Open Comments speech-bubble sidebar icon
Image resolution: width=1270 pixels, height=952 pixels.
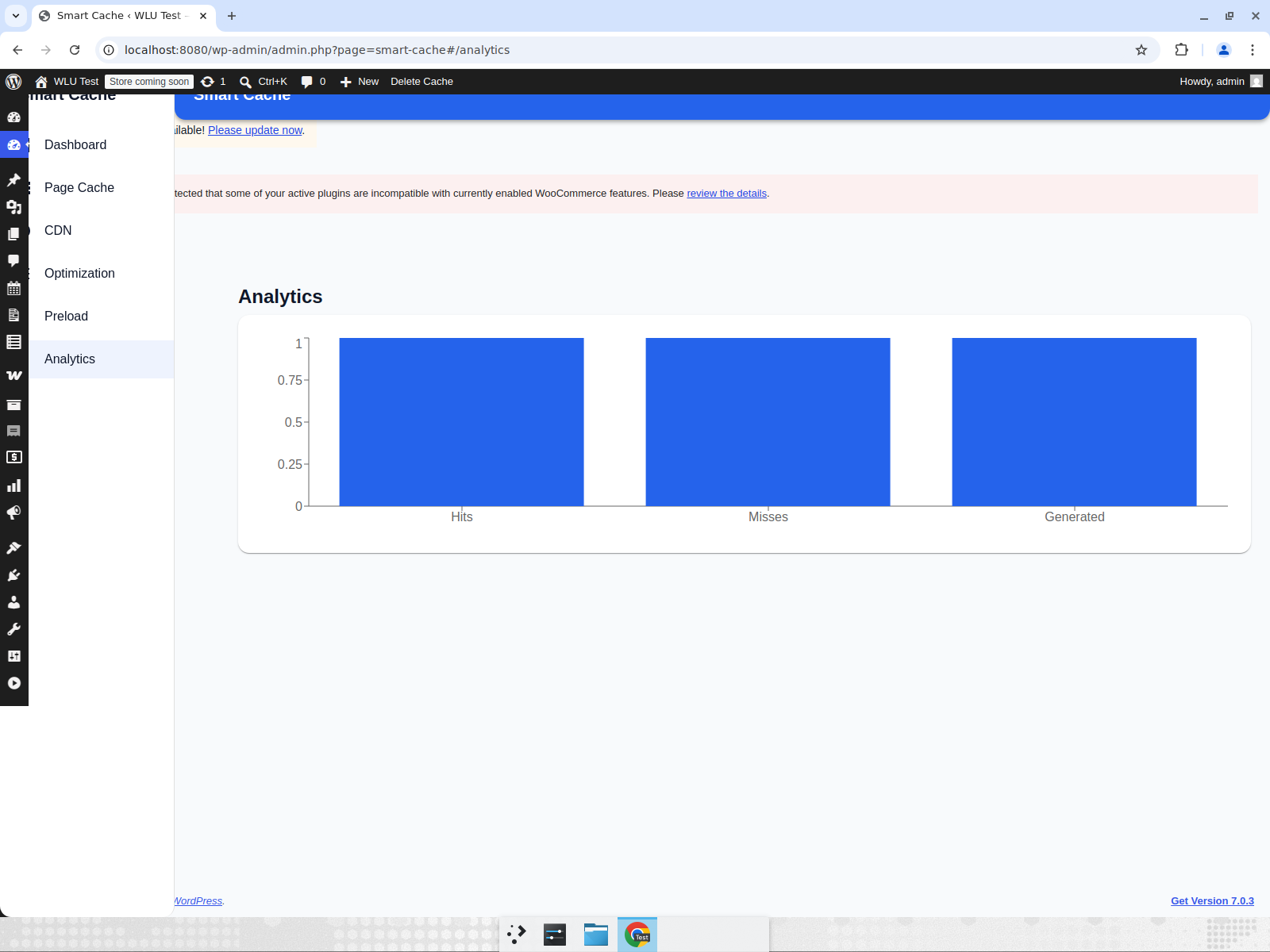coord(13,261)
